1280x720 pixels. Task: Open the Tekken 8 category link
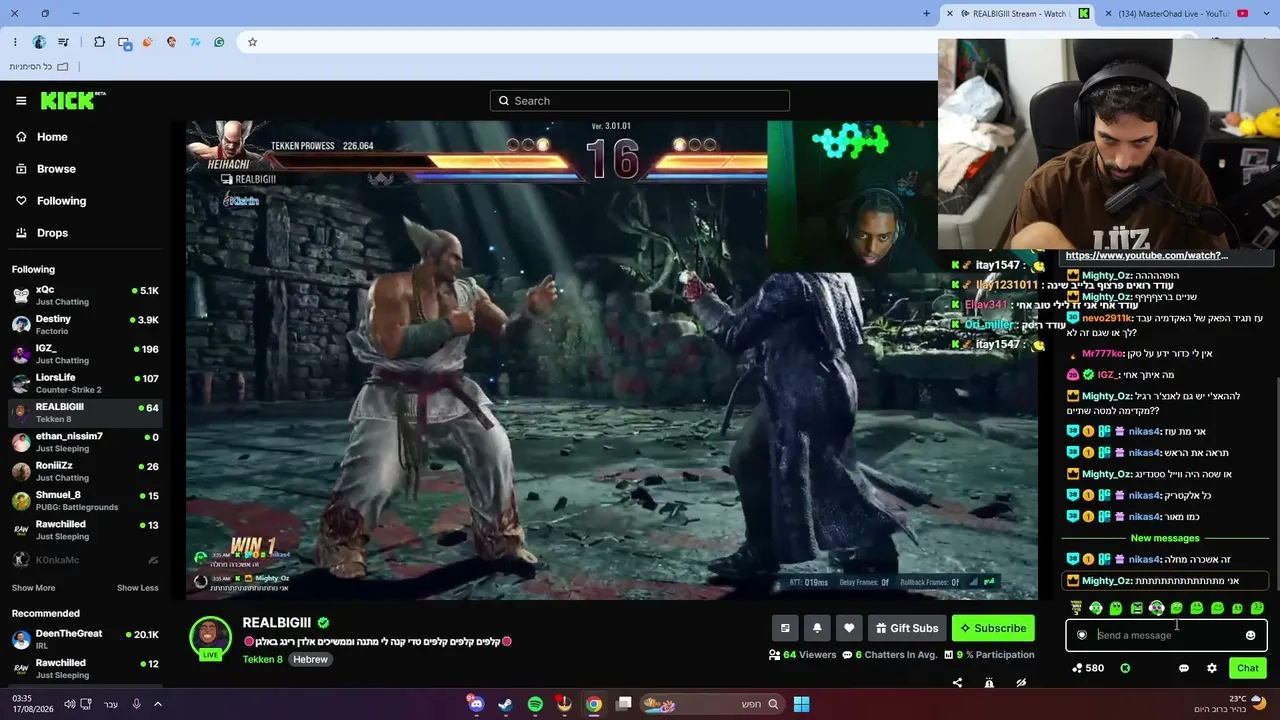click(262, 660)
